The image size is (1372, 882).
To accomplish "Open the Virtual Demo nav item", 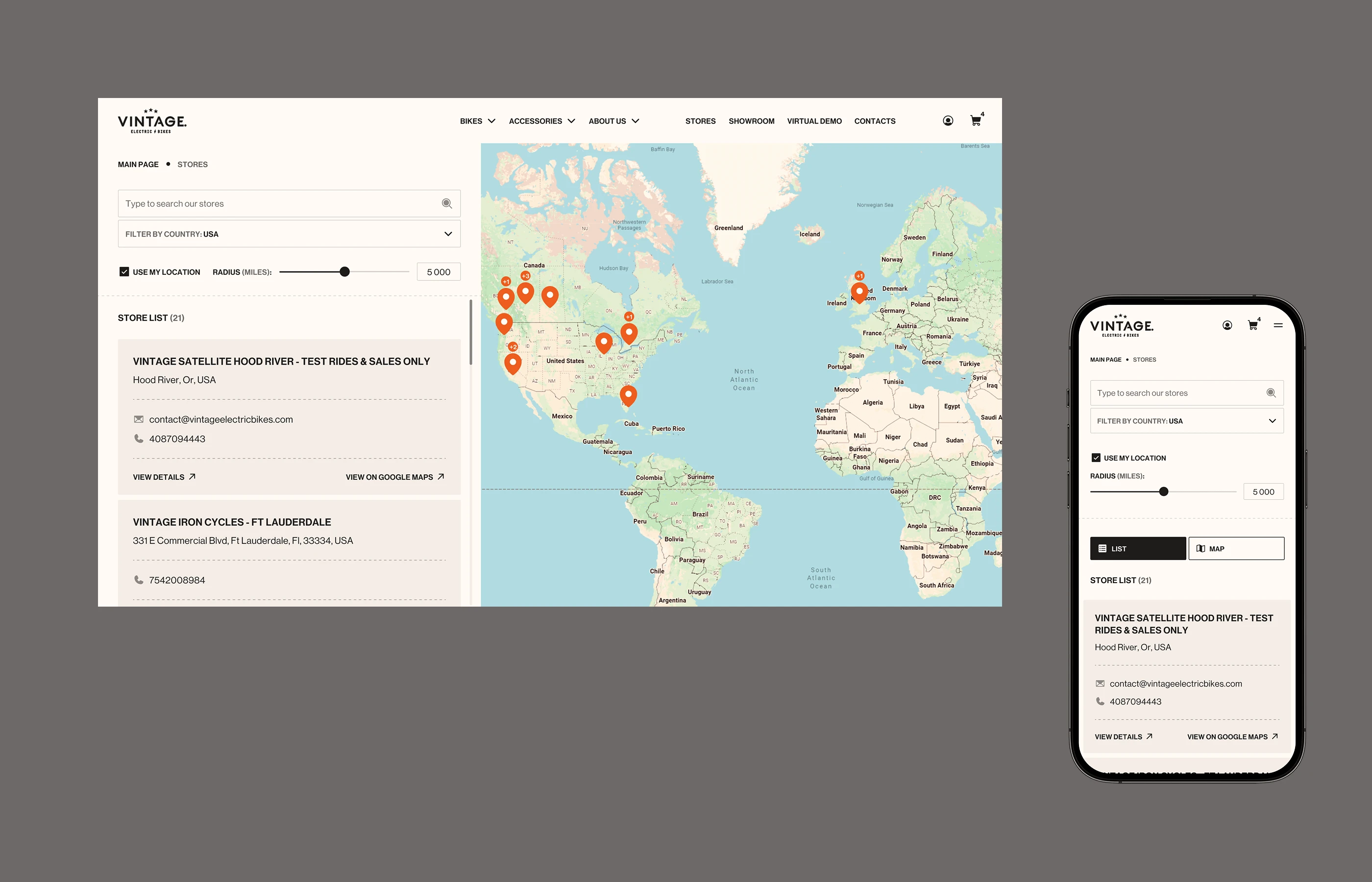I will [x=814, y=122].
